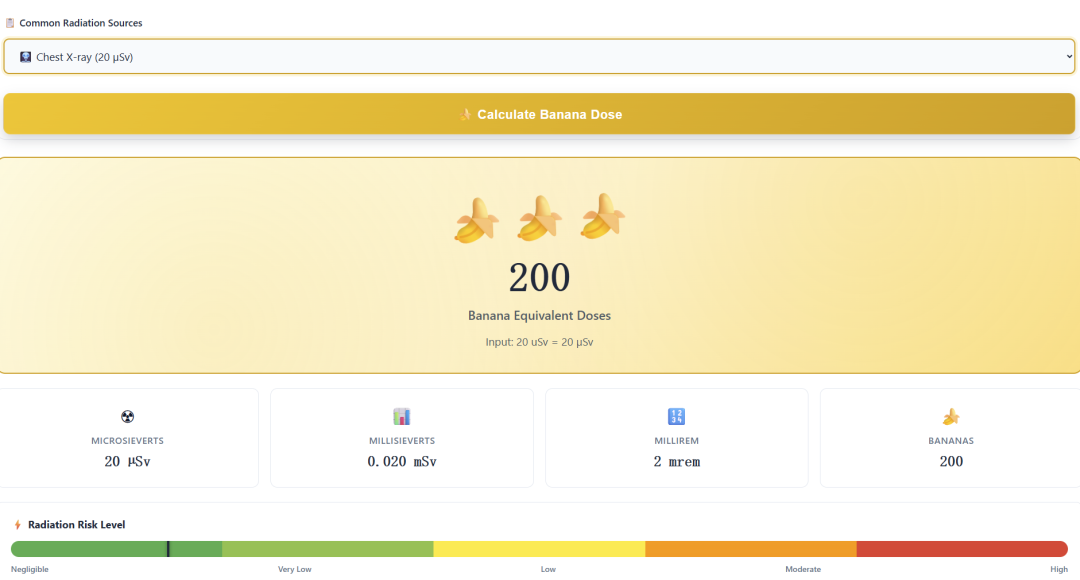
Task: Open the Common Radiation Sources dropdown
Action: point(539,56)
